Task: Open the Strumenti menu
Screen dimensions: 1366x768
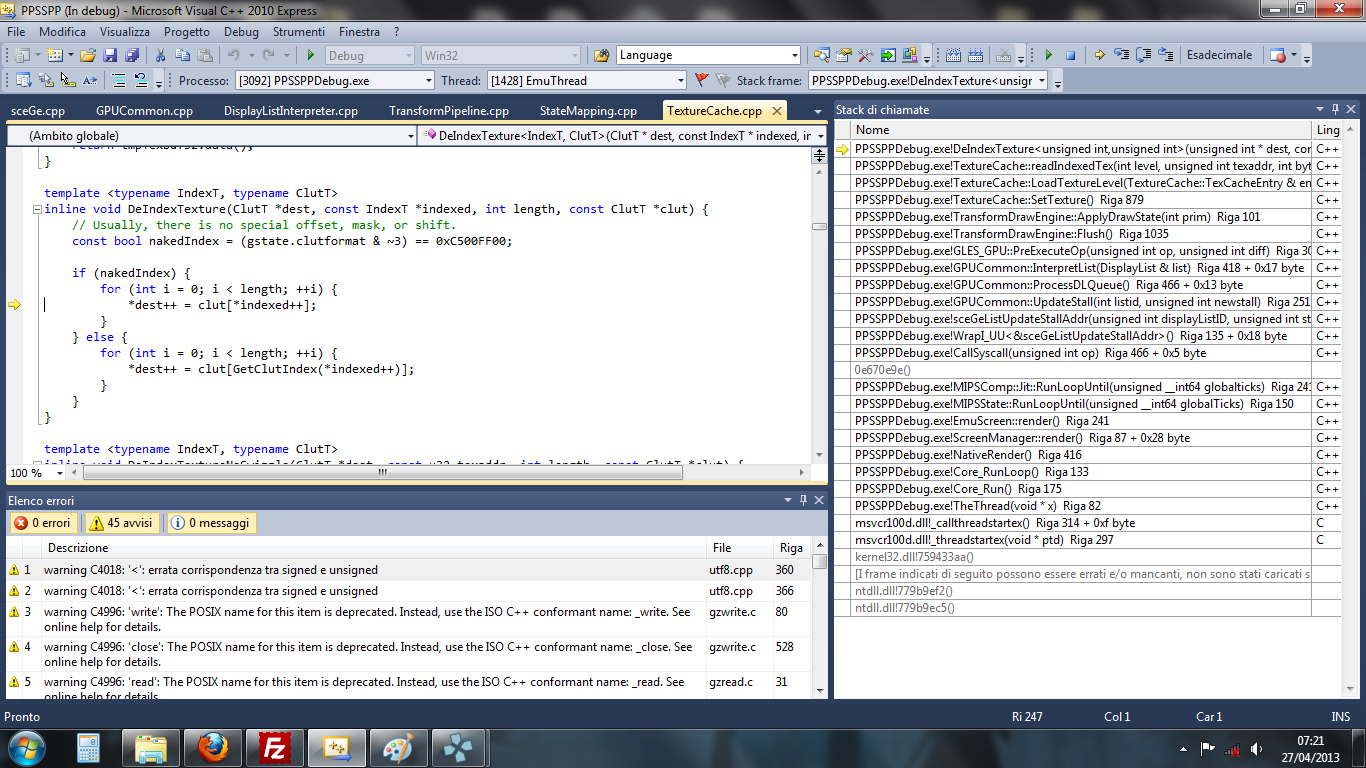Action: [x=299, y=32]
